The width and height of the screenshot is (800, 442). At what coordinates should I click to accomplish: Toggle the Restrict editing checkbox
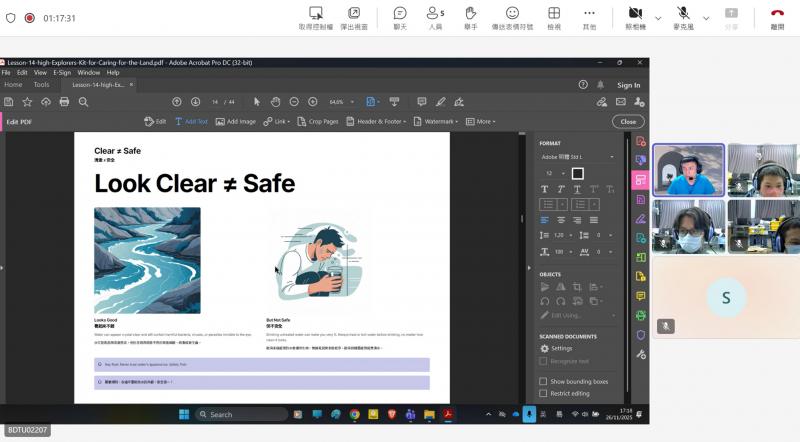544,393
